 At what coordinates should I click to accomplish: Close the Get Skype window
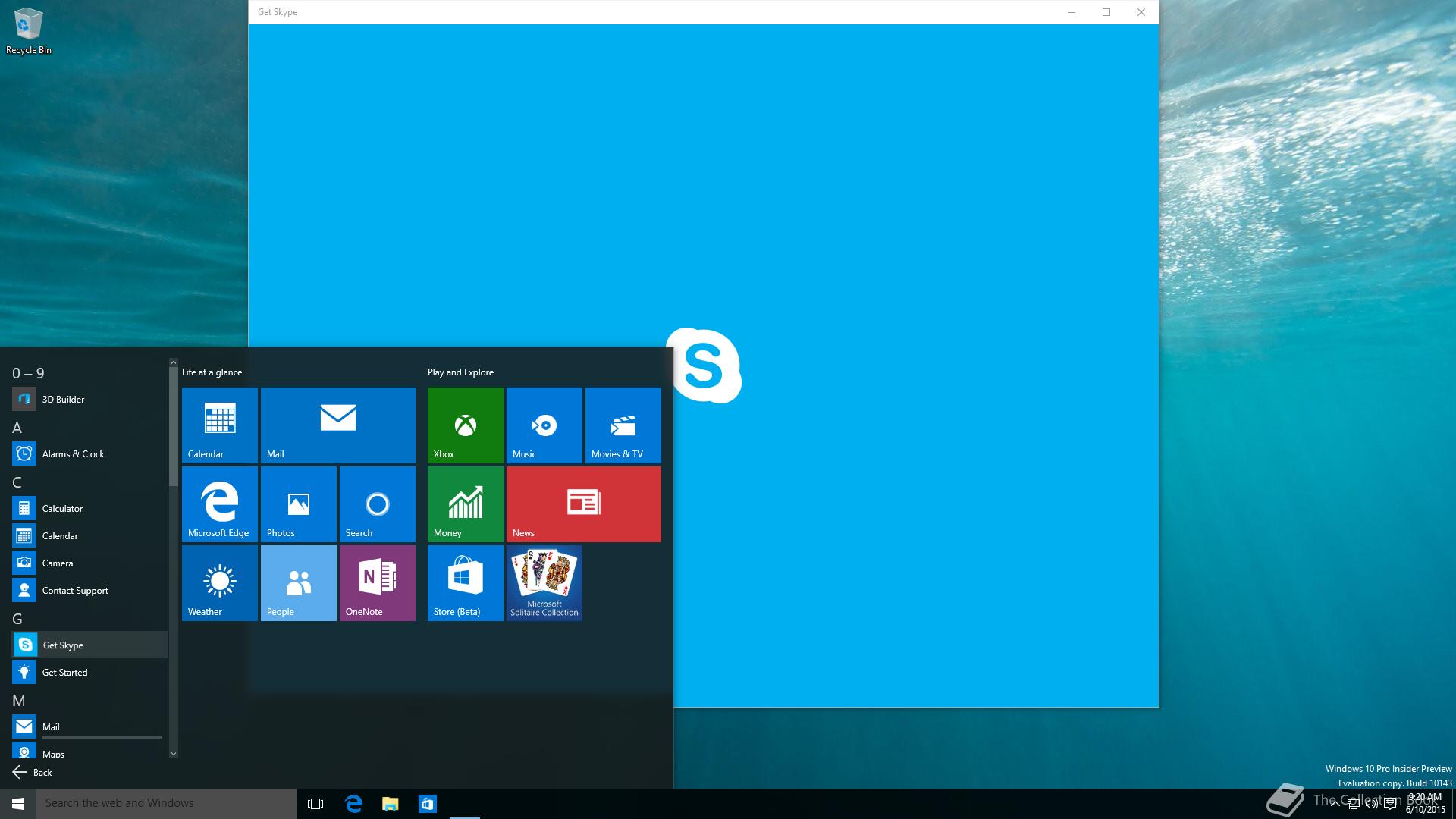point(1141,12)
